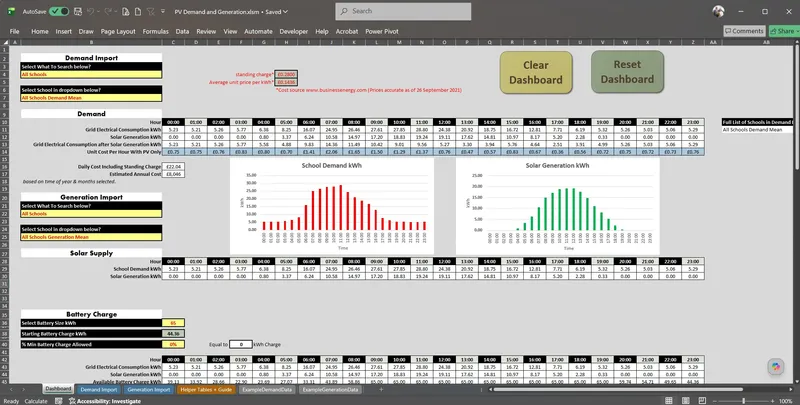Open the View ribbon tab
Image resolution: width=800 pixels, height=405 pixels.
[x=230, y=31]
